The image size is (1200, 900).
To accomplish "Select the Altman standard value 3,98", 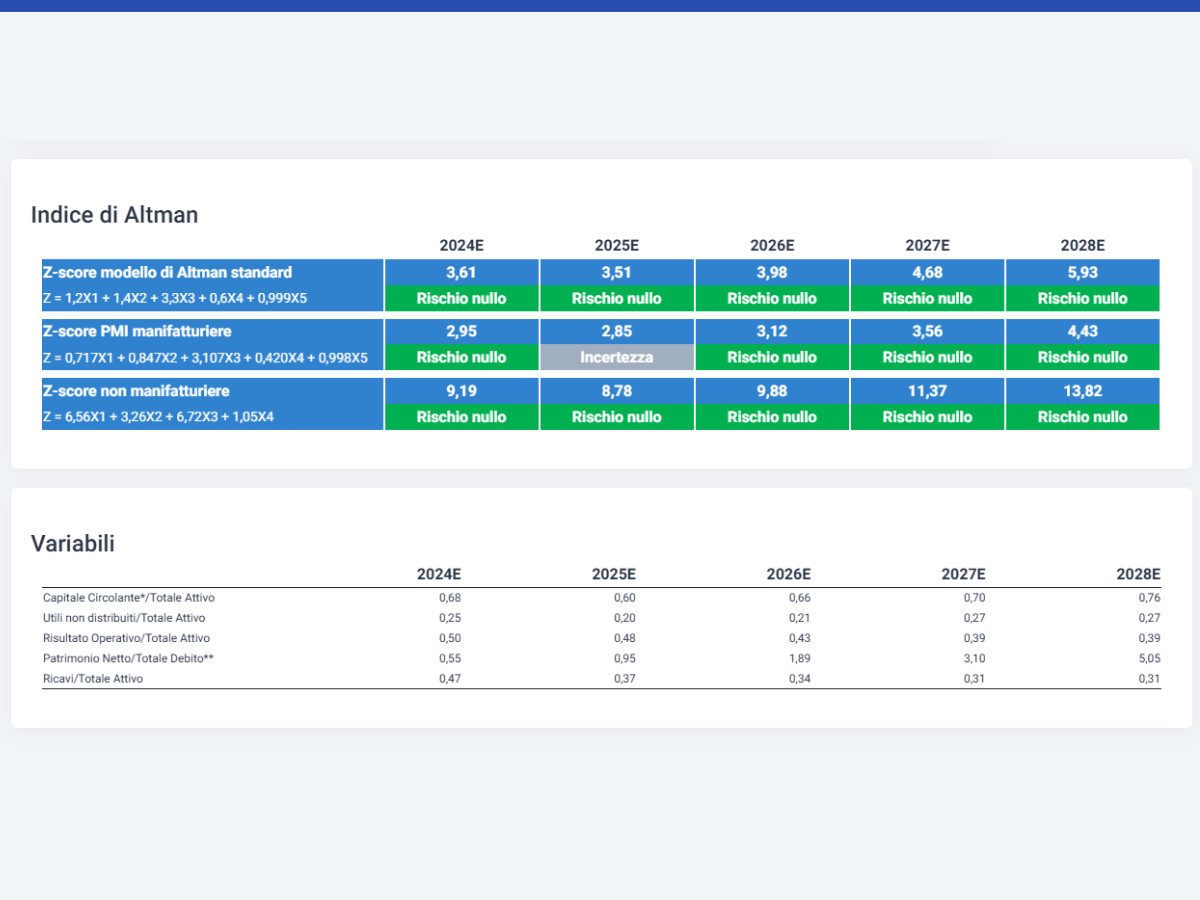I will click(772, 272).
